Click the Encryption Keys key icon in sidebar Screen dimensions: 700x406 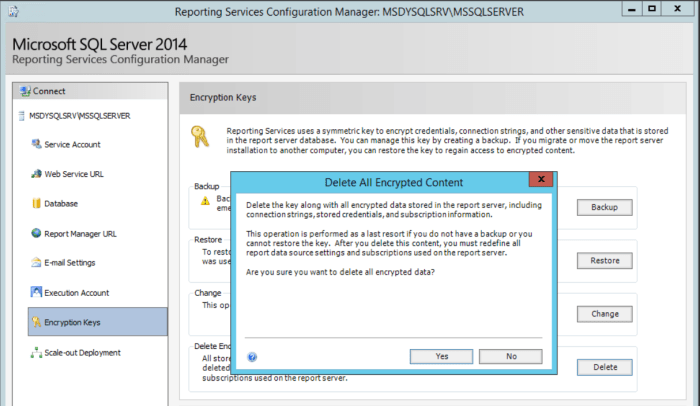click(36, 322)
